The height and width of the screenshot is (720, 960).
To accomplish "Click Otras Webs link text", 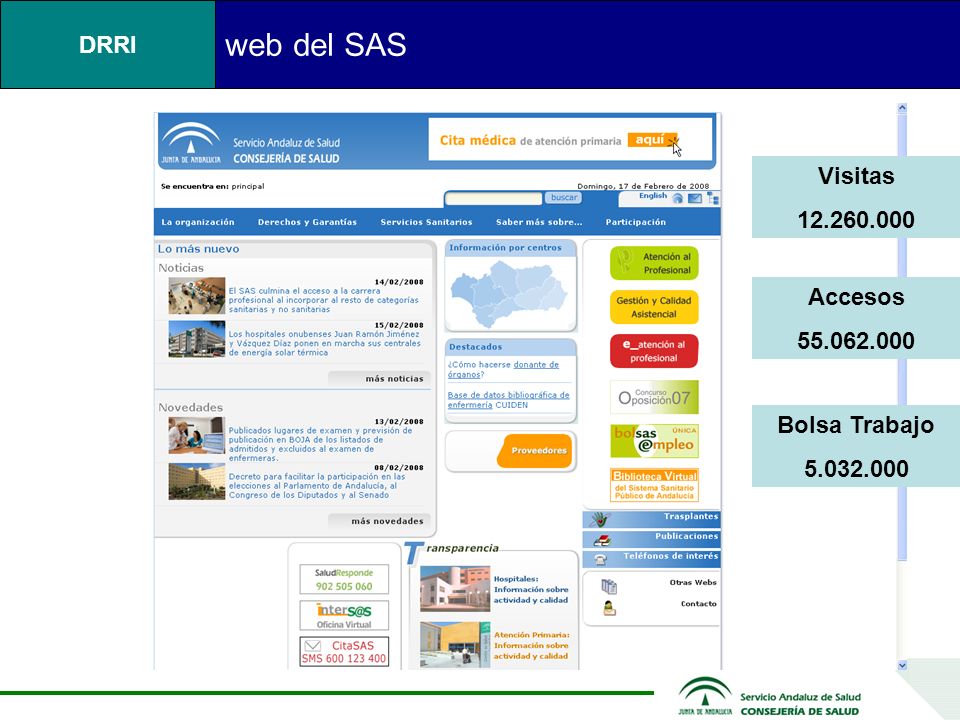I will pyautogui.click(x=693, y=582).
